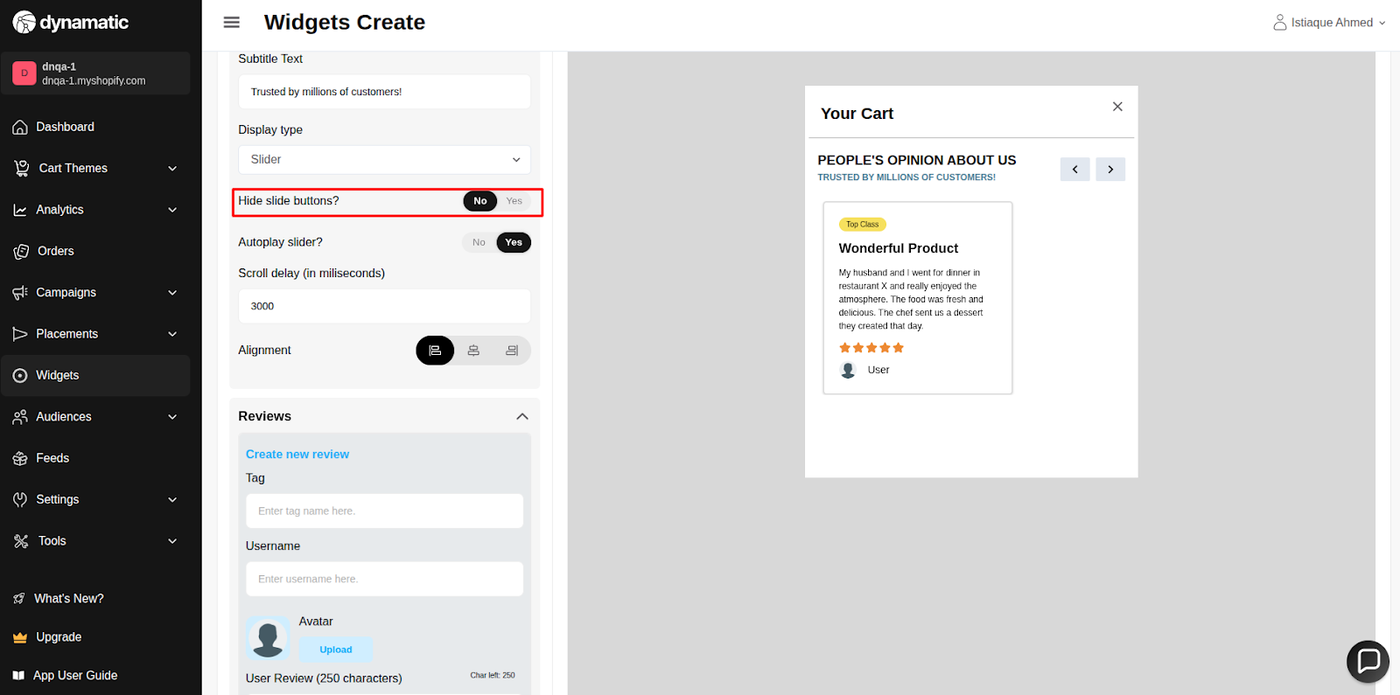Click the Campaigns megaphone icon
1400x695 pixels.
pos(20,293)
